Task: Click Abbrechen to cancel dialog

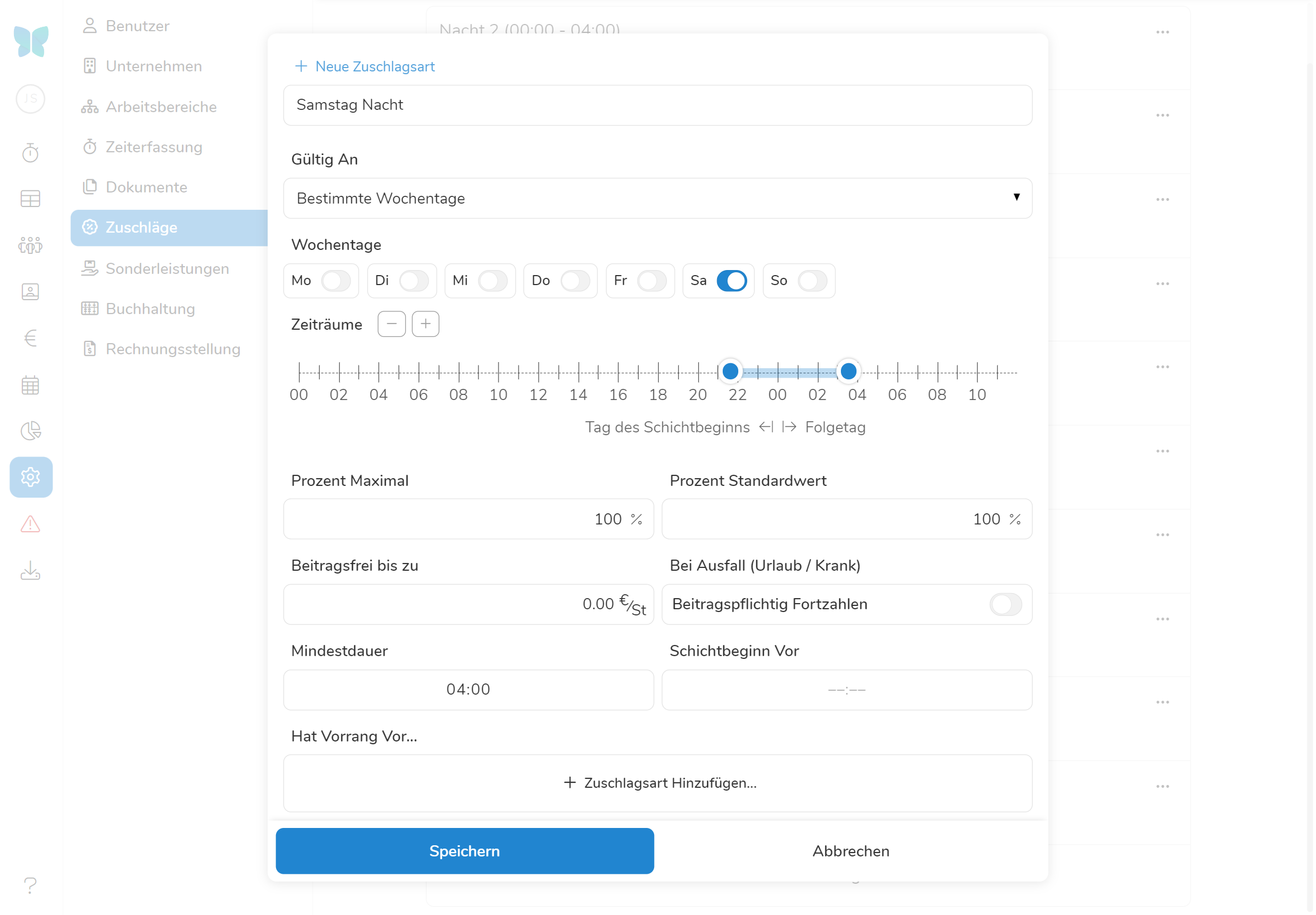Action: pos(851,851)
